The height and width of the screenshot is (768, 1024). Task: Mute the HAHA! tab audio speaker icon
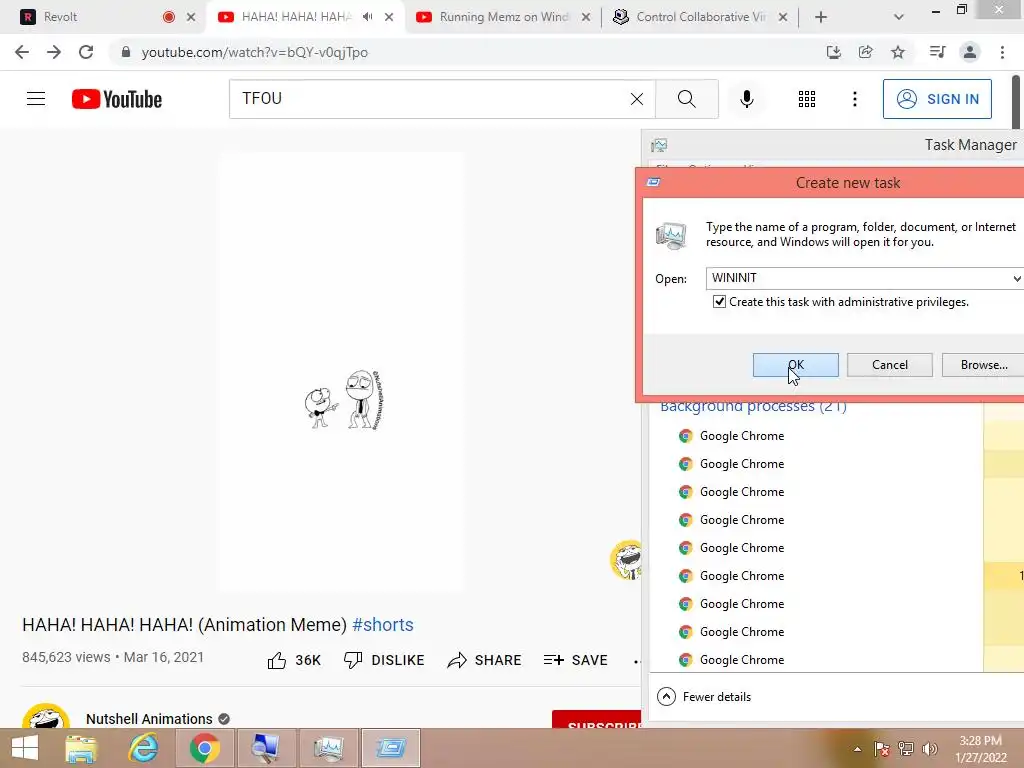tap(368, 17)
